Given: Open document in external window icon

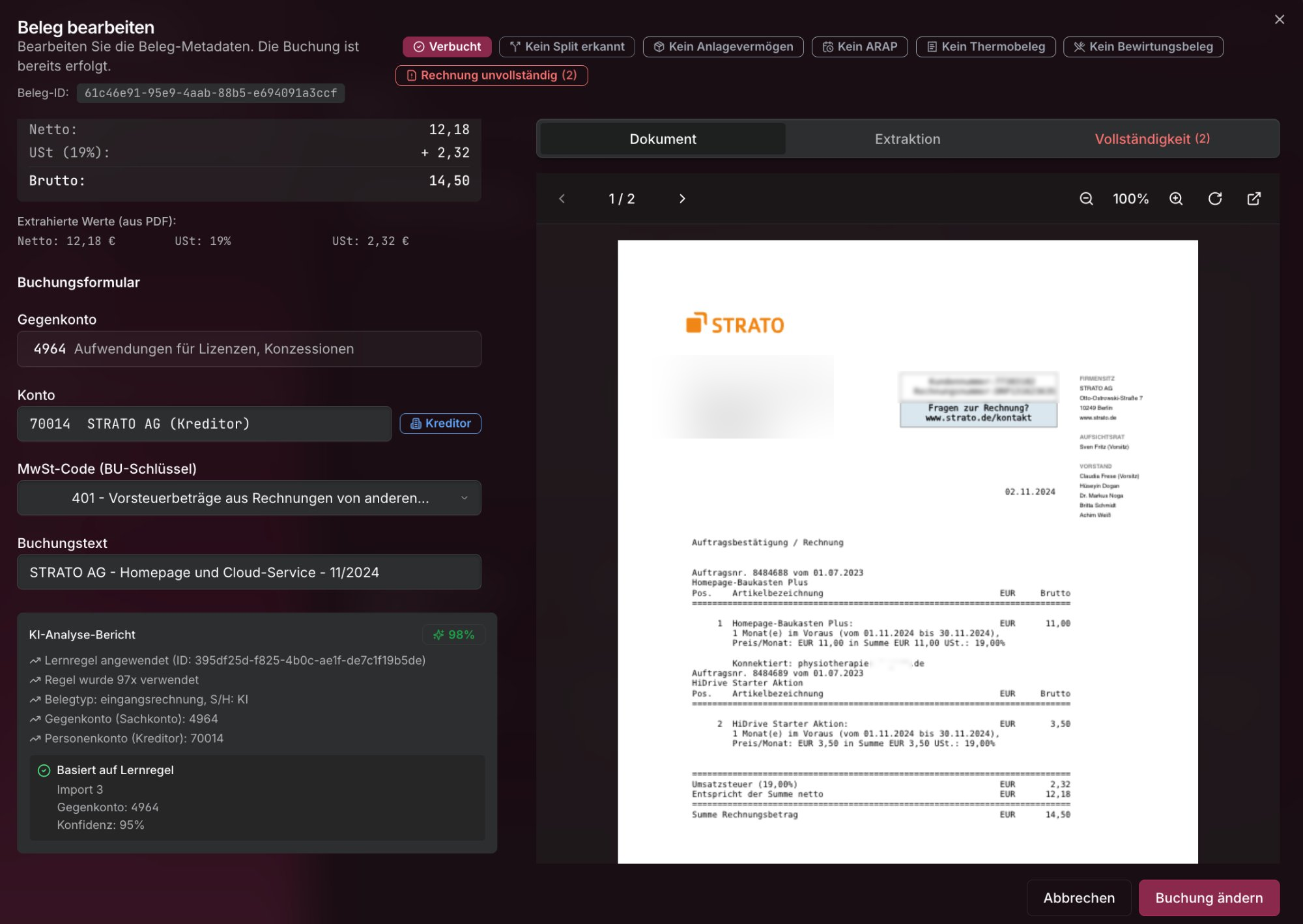Looking at the screenshot, I should [1254, 199].
